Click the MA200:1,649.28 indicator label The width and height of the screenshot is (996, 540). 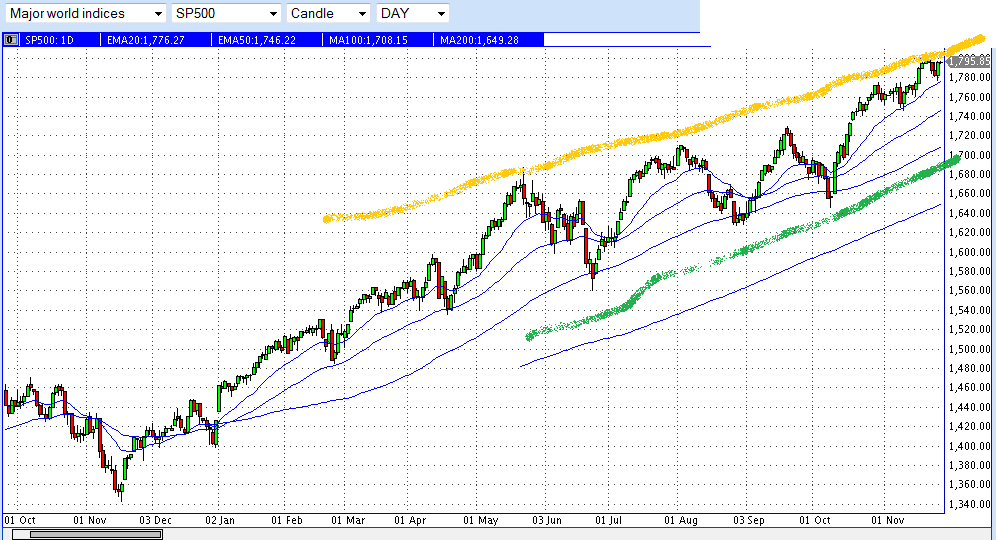point(479,40)
